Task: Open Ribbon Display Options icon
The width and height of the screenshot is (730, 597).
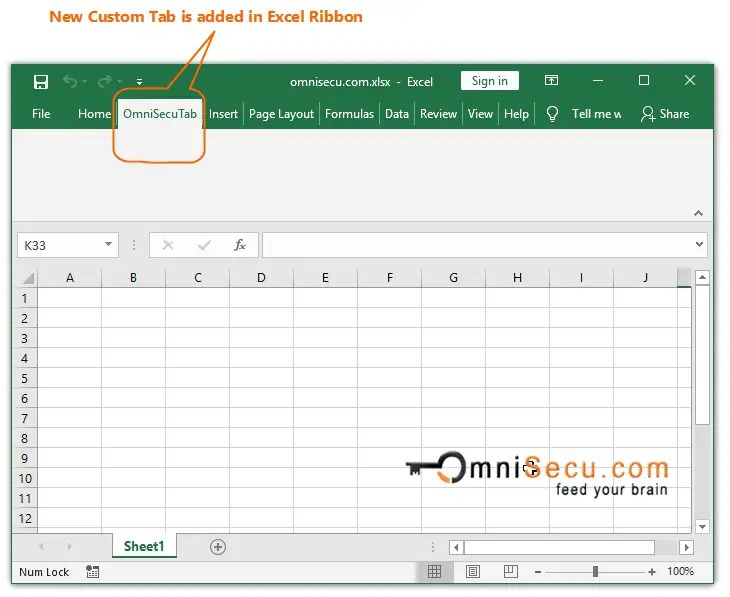Action: click(551, 81)
